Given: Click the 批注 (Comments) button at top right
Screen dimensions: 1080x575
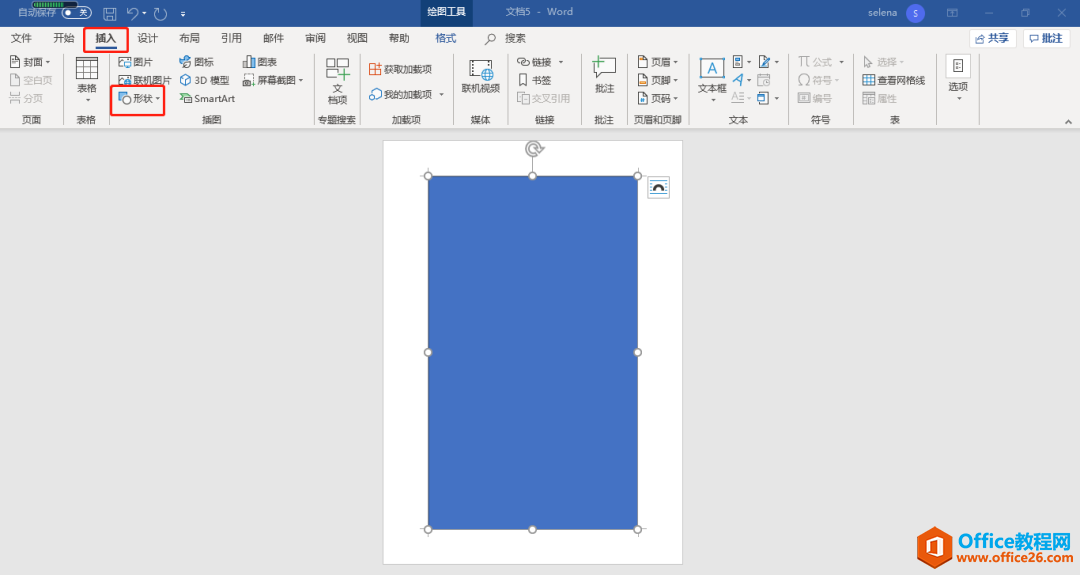Looking at the screenshot, I should pos(1046,38).
